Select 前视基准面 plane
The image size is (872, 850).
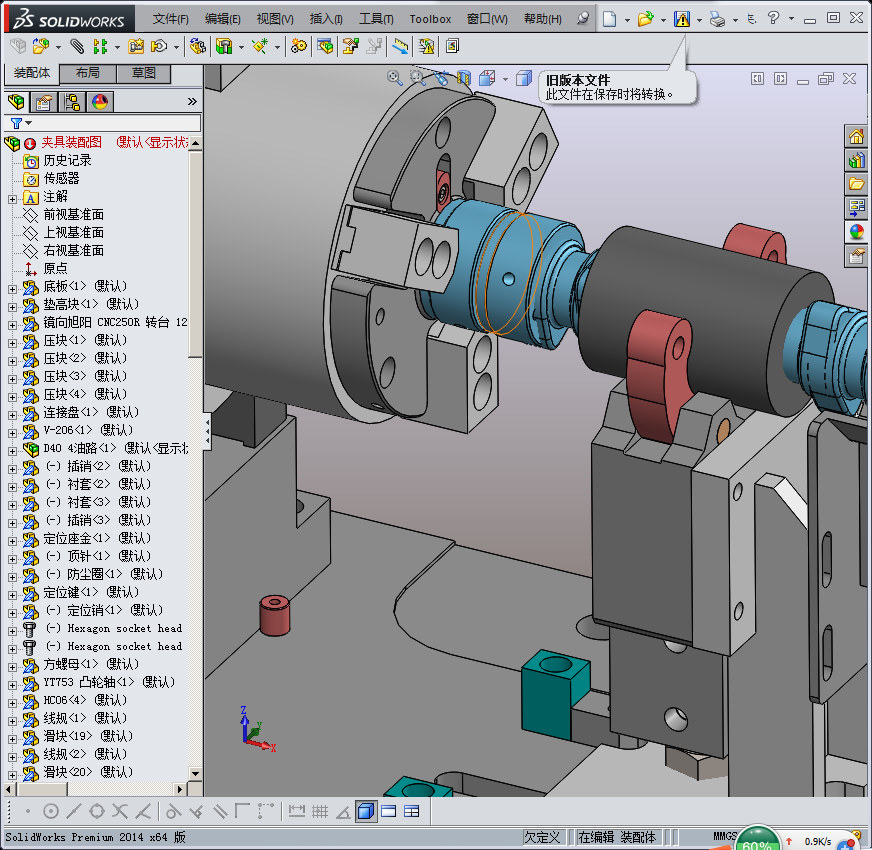(x=73, y=215)
